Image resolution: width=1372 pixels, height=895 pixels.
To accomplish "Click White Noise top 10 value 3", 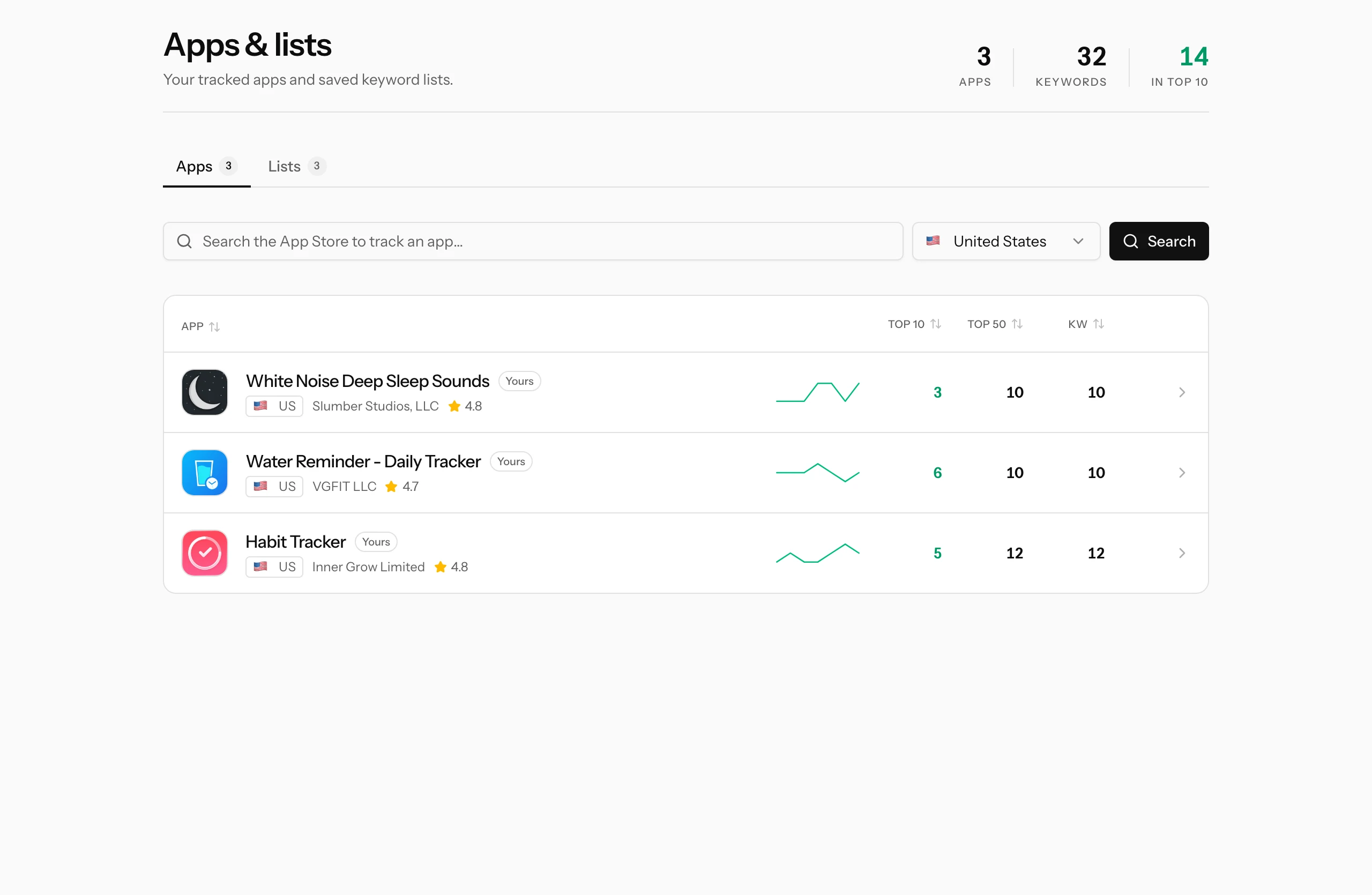I will (x=937, y=392).
